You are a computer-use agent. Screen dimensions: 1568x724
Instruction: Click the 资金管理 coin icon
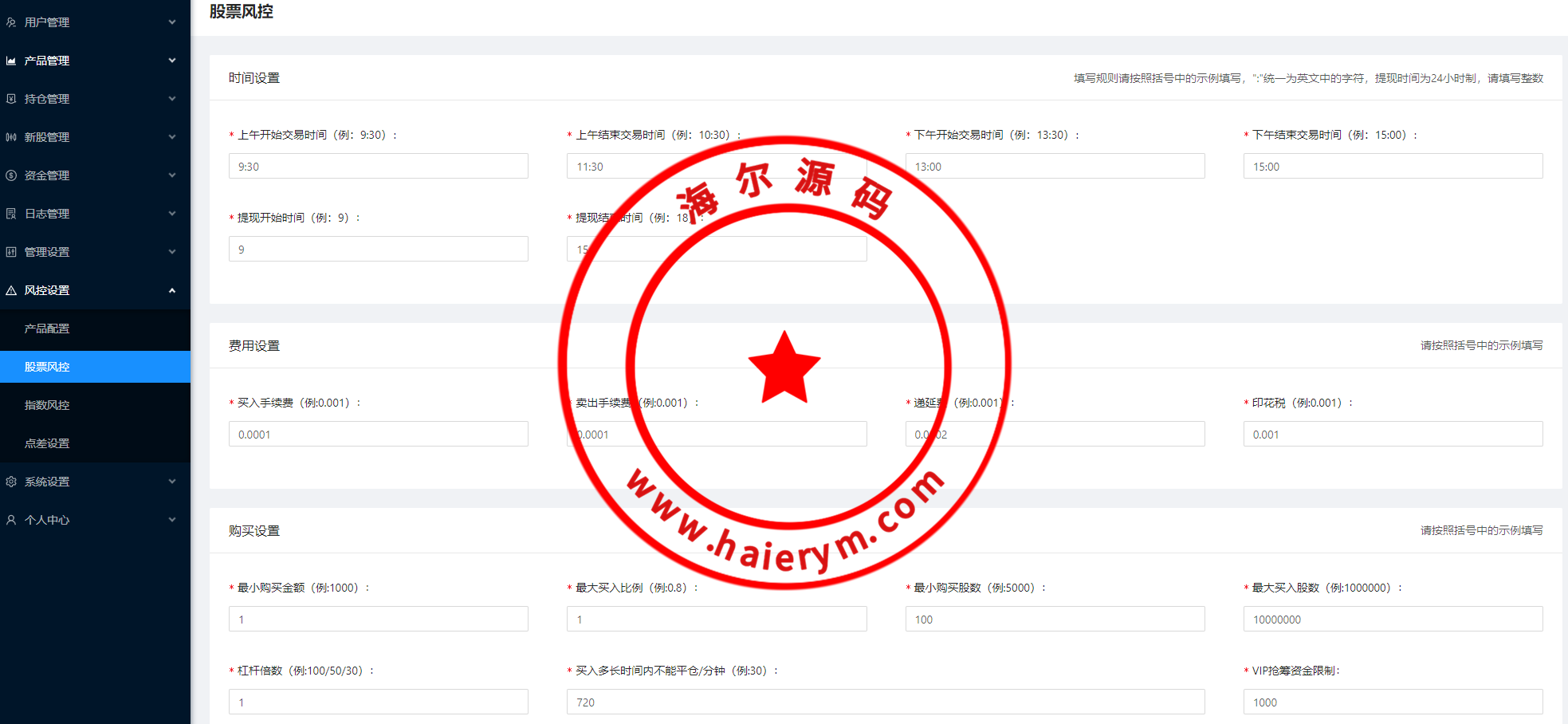pos(11,175)
